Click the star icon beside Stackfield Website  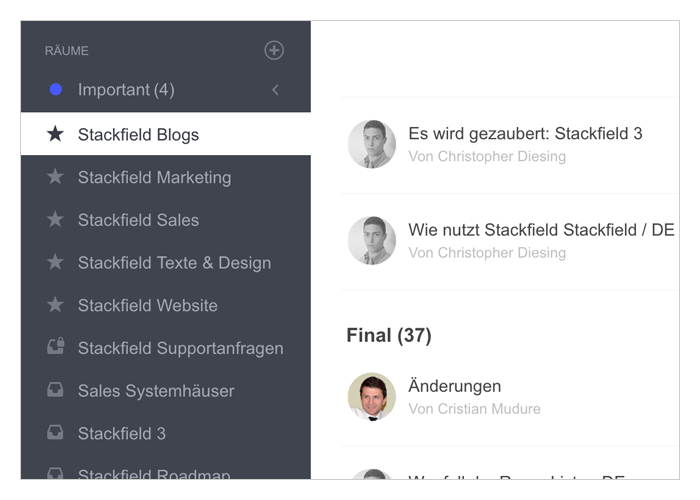coord(55,305)
